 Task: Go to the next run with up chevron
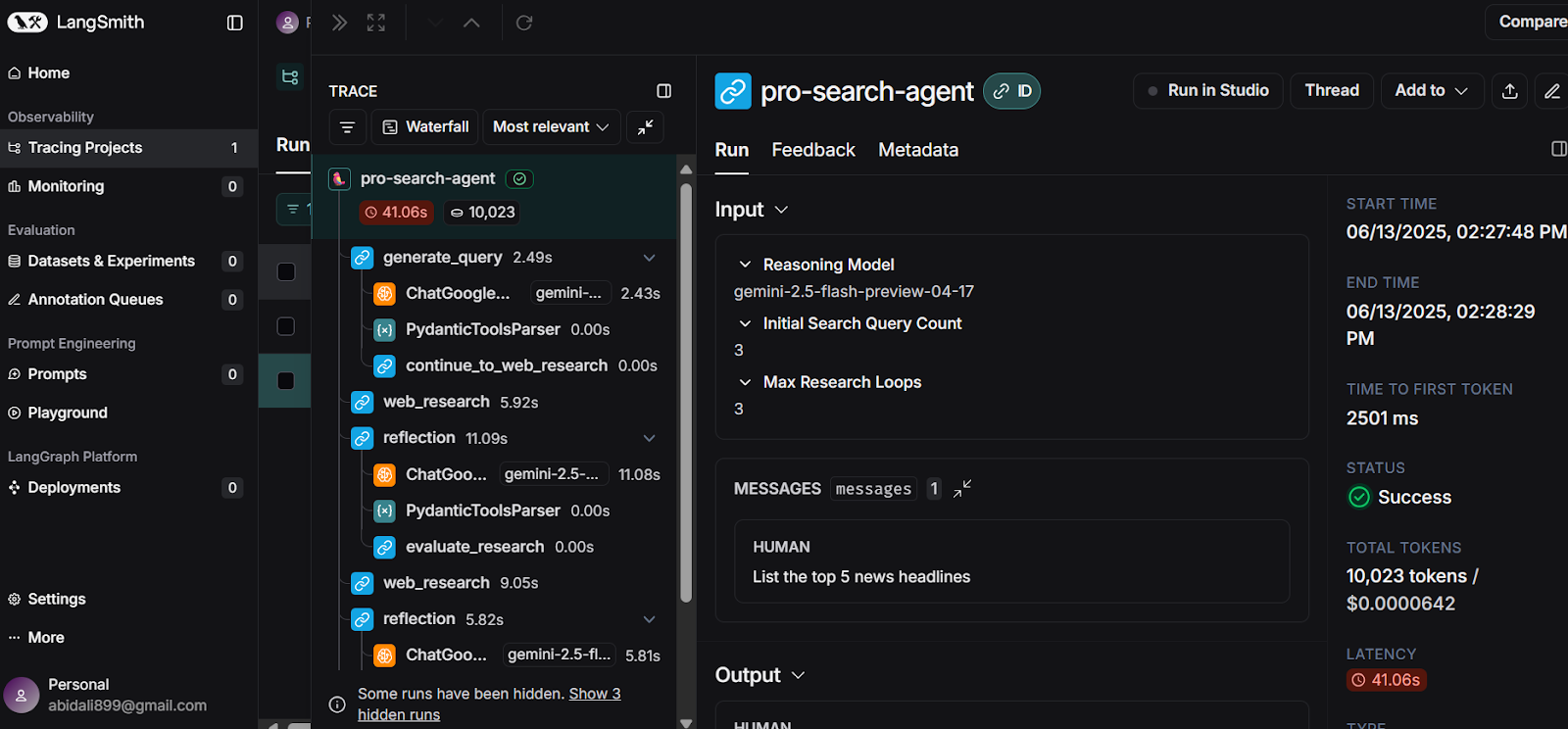pos(471,23)
